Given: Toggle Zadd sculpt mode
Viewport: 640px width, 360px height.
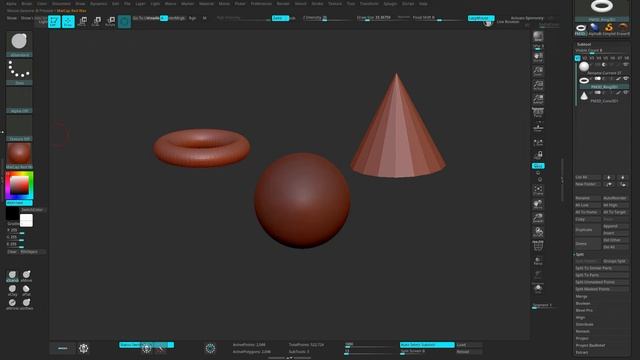Looking at the screenshot, I should click(x=280, y=18).
